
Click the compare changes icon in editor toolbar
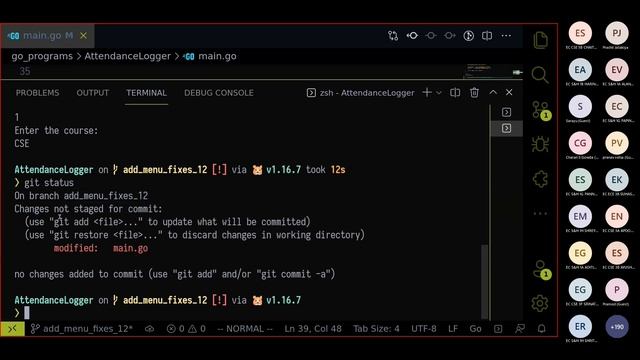pos(393,36)
